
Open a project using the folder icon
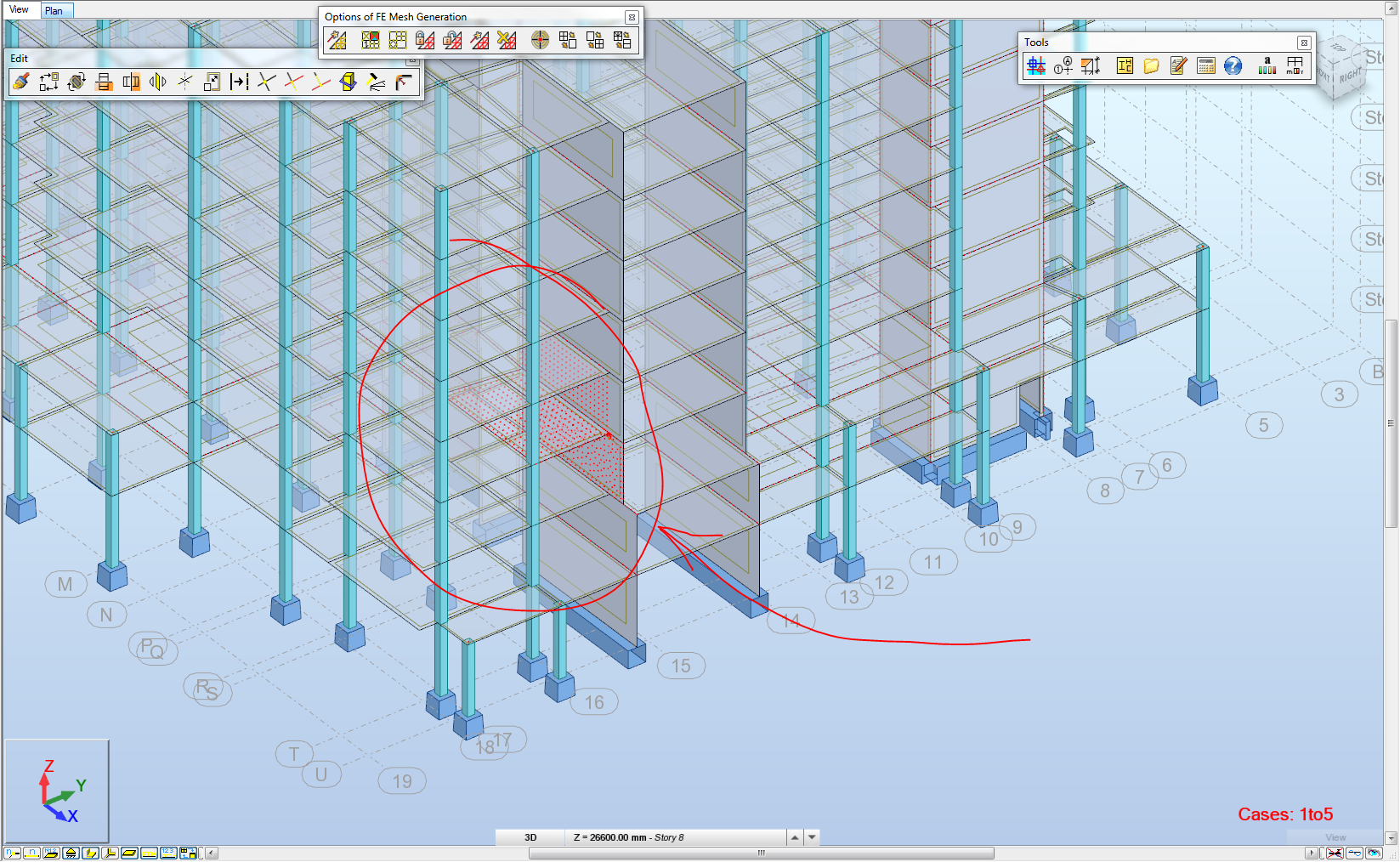click(x=1151, y=65)
